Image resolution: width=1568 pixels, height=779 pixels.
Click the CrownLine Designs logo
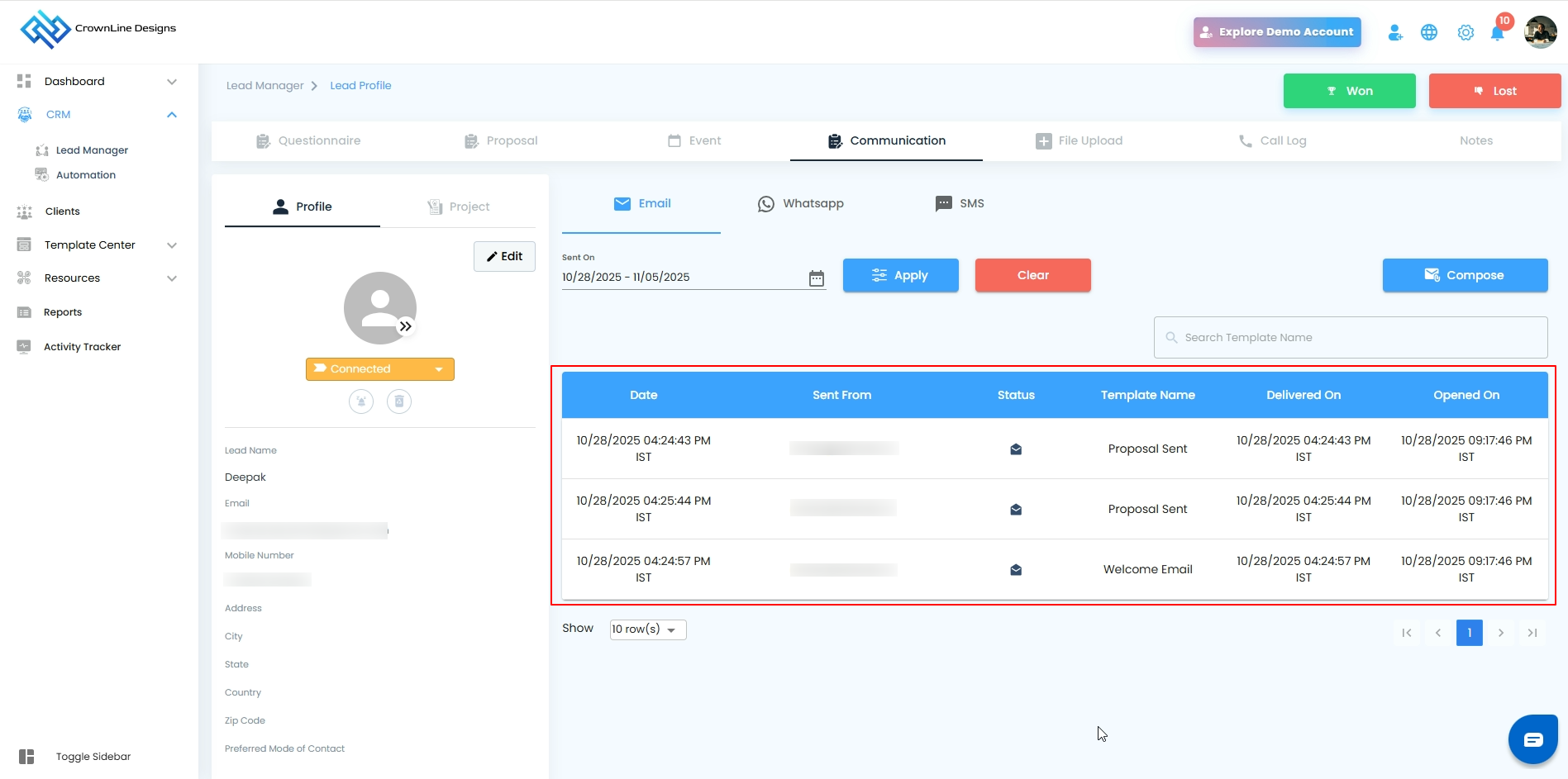(x=98, y=29)
